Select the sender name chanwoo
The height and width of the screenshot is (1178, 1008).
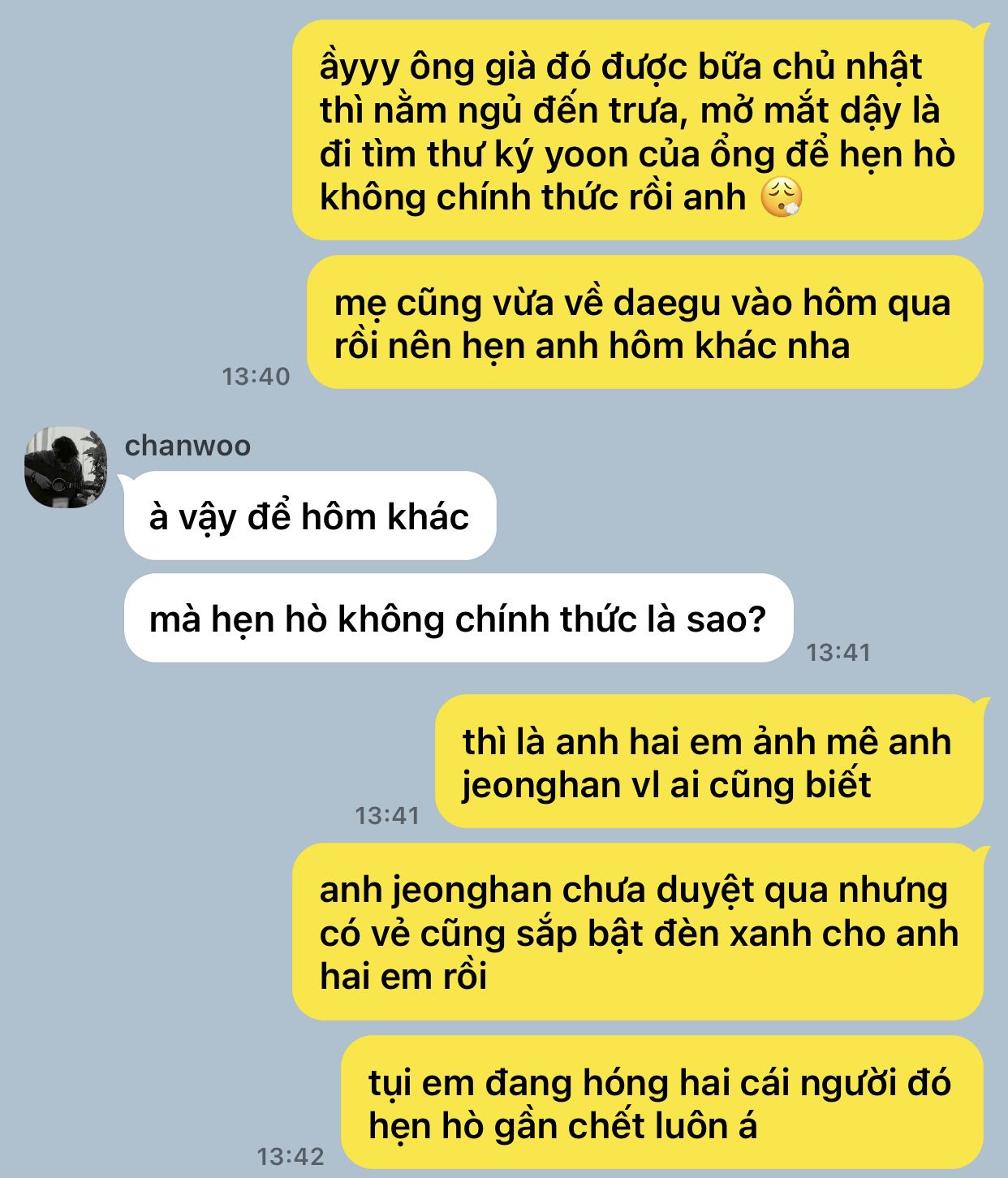187,446
